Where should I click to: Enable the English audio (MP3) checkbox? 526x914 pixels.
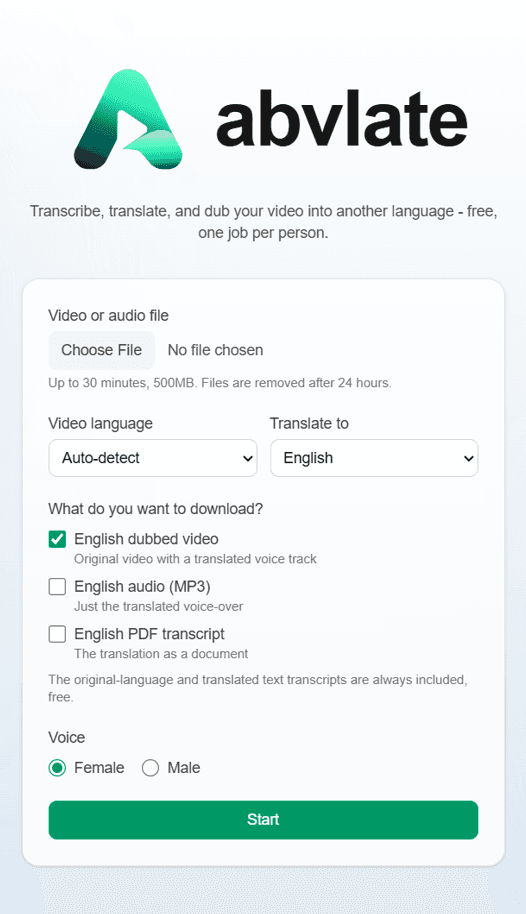click(x=57, y=586)
